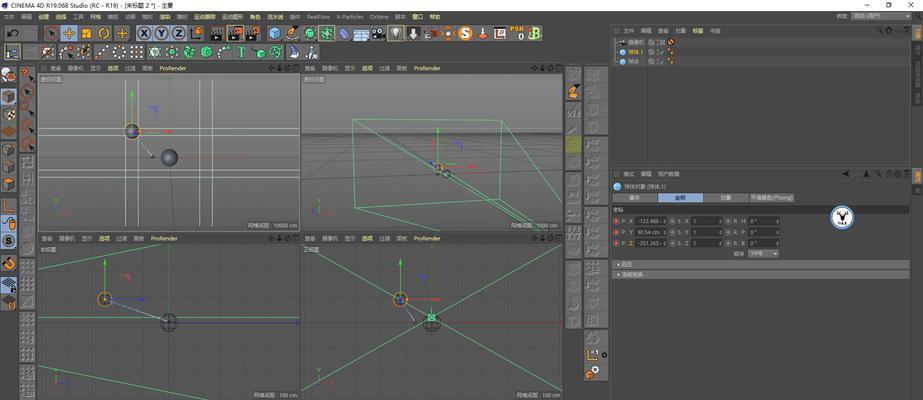The image size is (923, 400).
Task: Toggle layer checkbox of 摄像机 row
Action: [x=652, y=42]
